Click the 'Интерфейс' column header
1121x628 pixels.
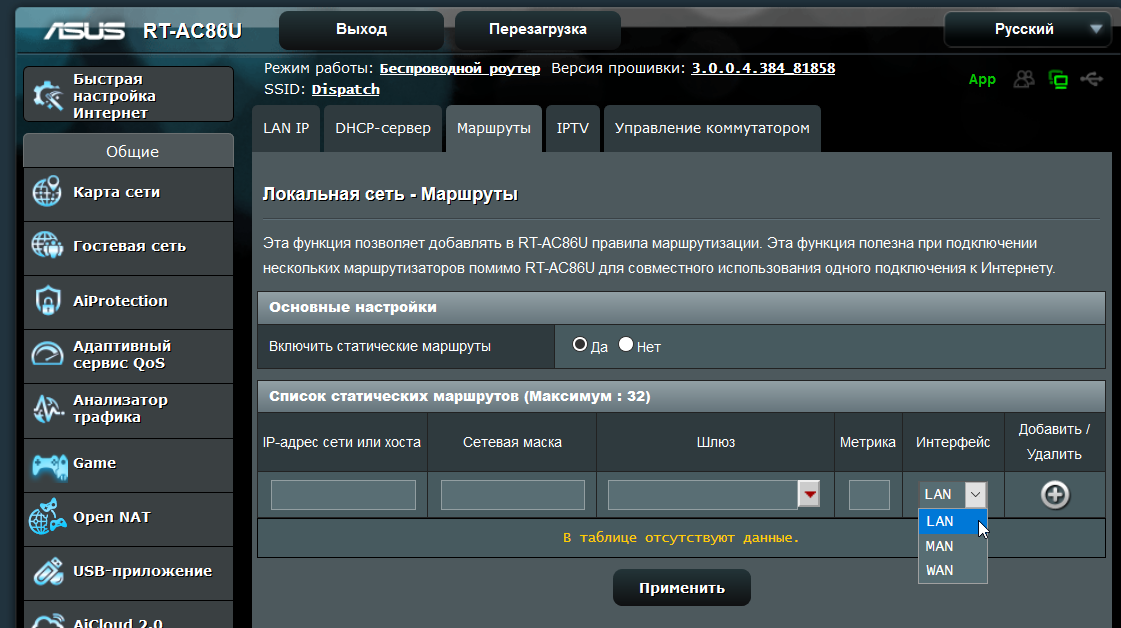click(953, 442)
